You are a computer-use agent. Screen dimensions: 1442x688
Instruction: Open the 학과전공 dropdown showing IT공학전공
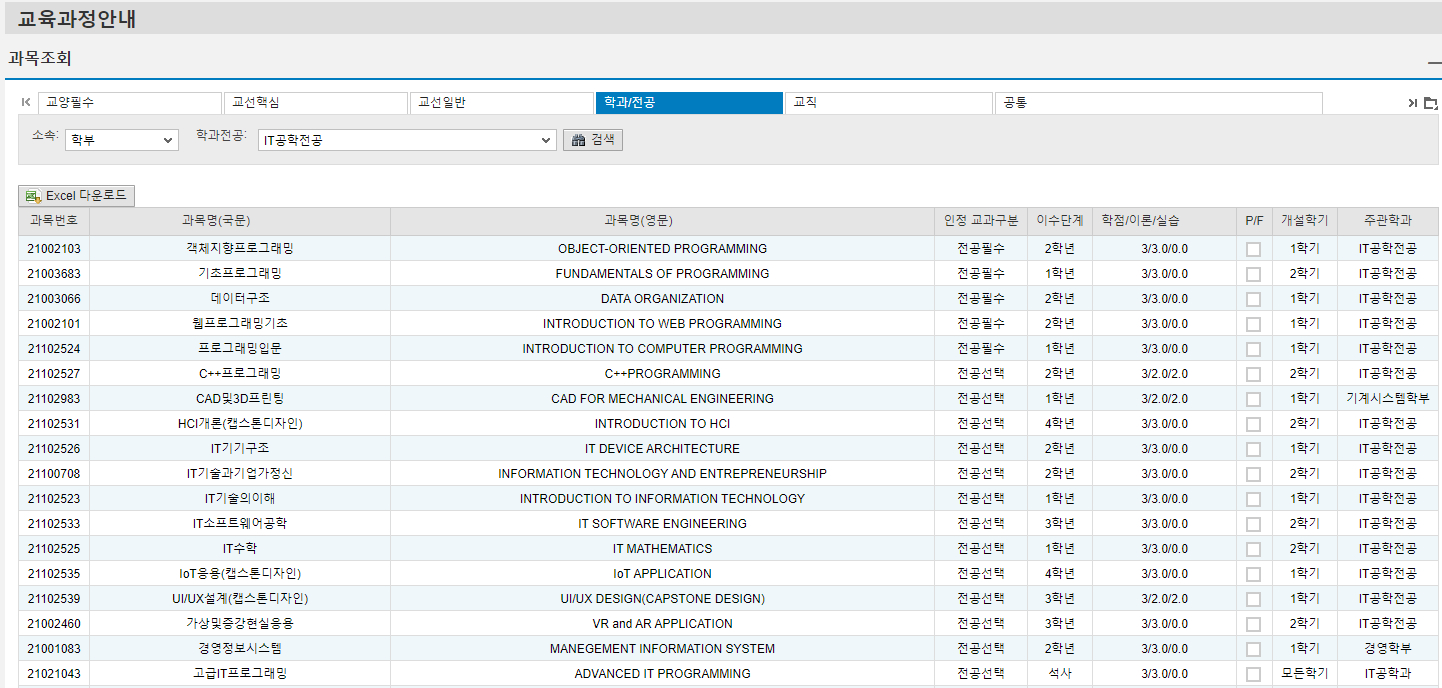click(x=407, y=140)
